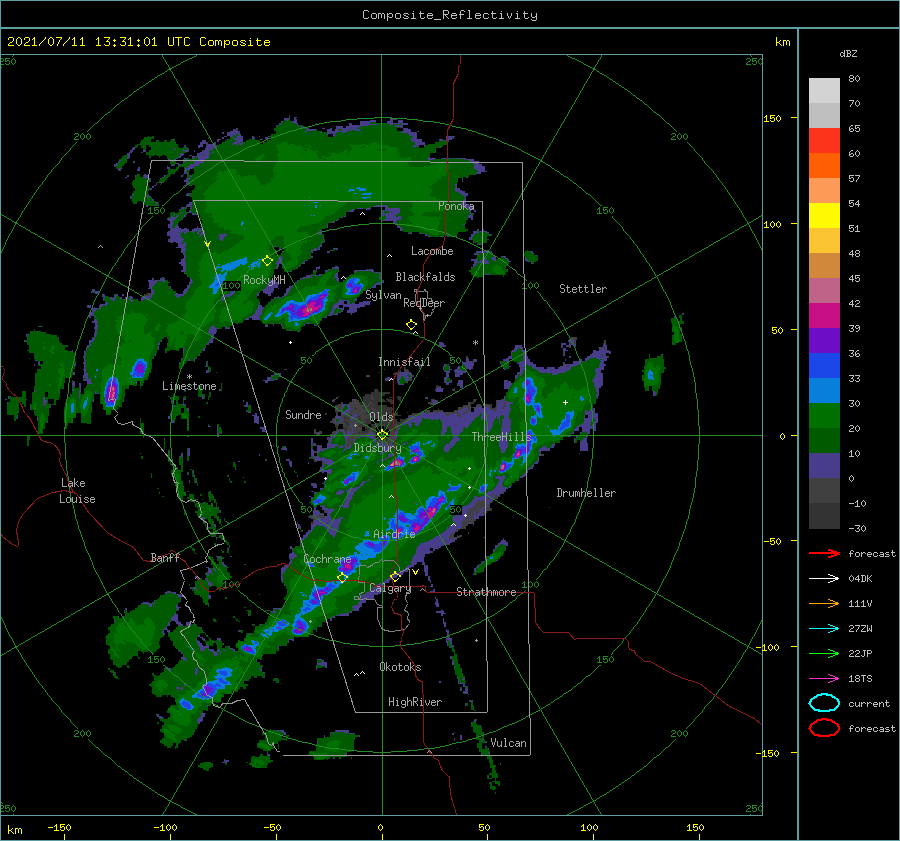900x841 pixels.
Task: Click yellow V marker northeast of Calgary
Action: click(x=415, y=572)
